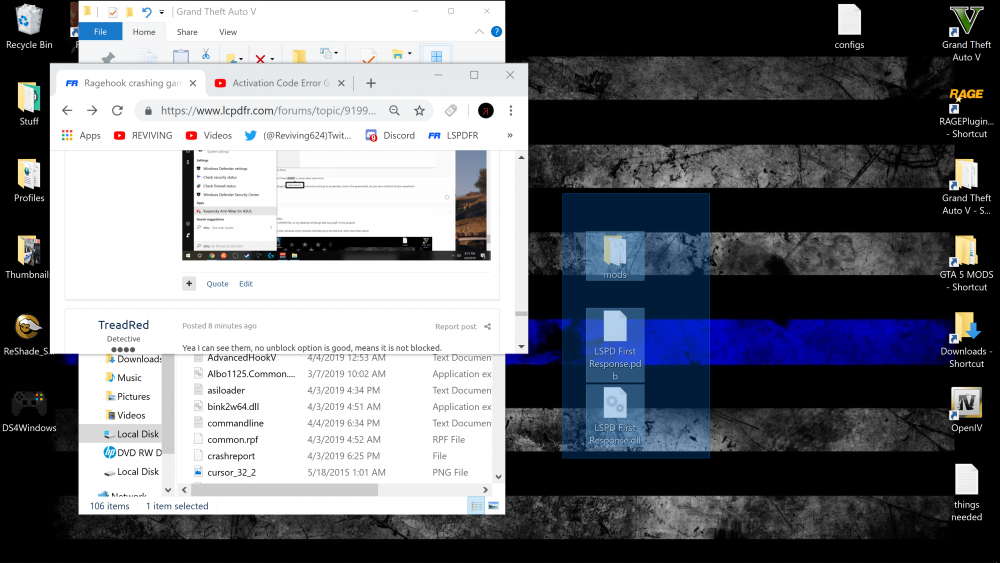Go forward in Chrome browser
Image resolution: width=1000 pixels, height=563 pixels.
92,110
